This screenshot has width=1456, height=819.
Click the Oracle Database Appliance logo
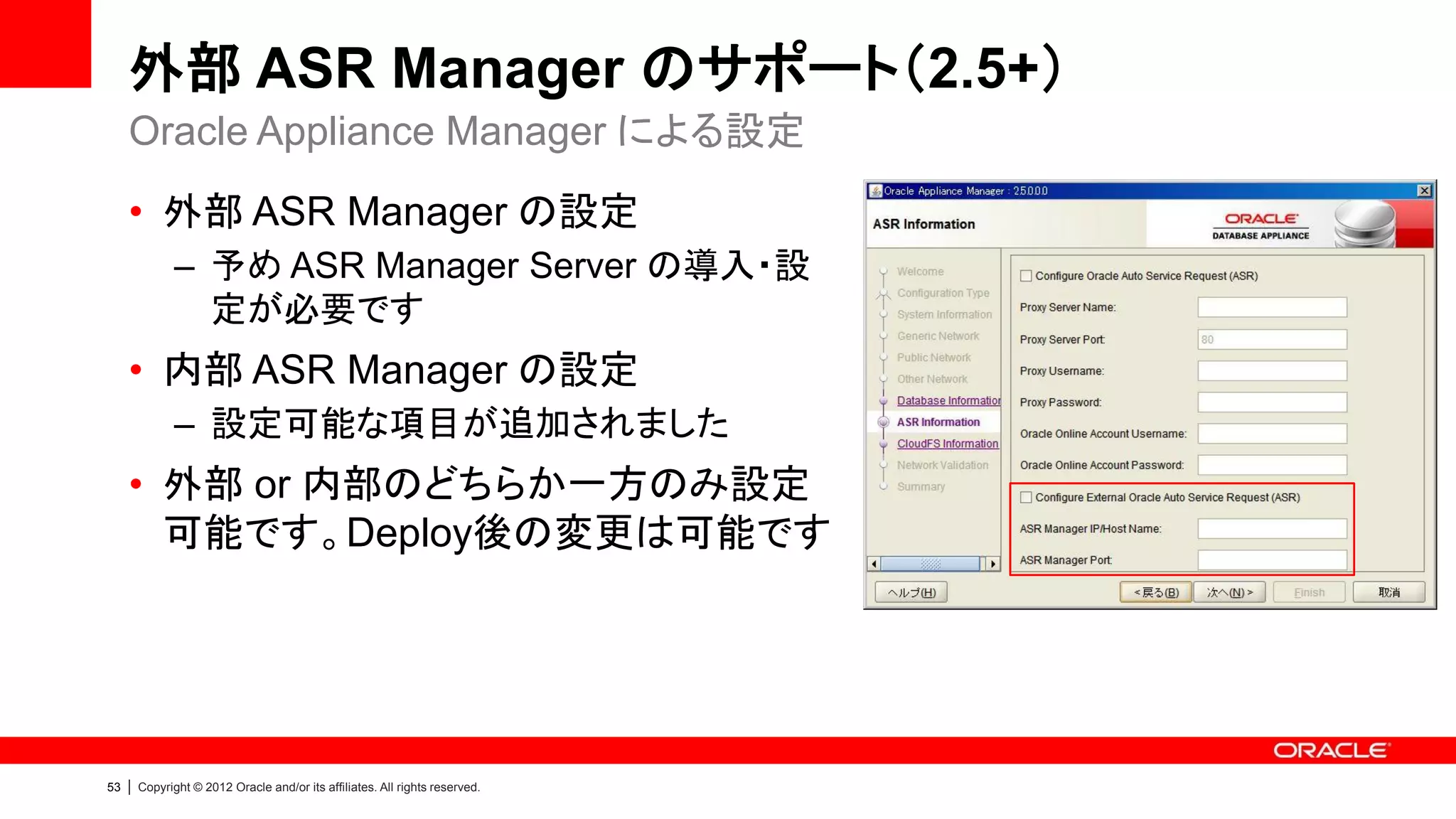tap(1260, 226)
